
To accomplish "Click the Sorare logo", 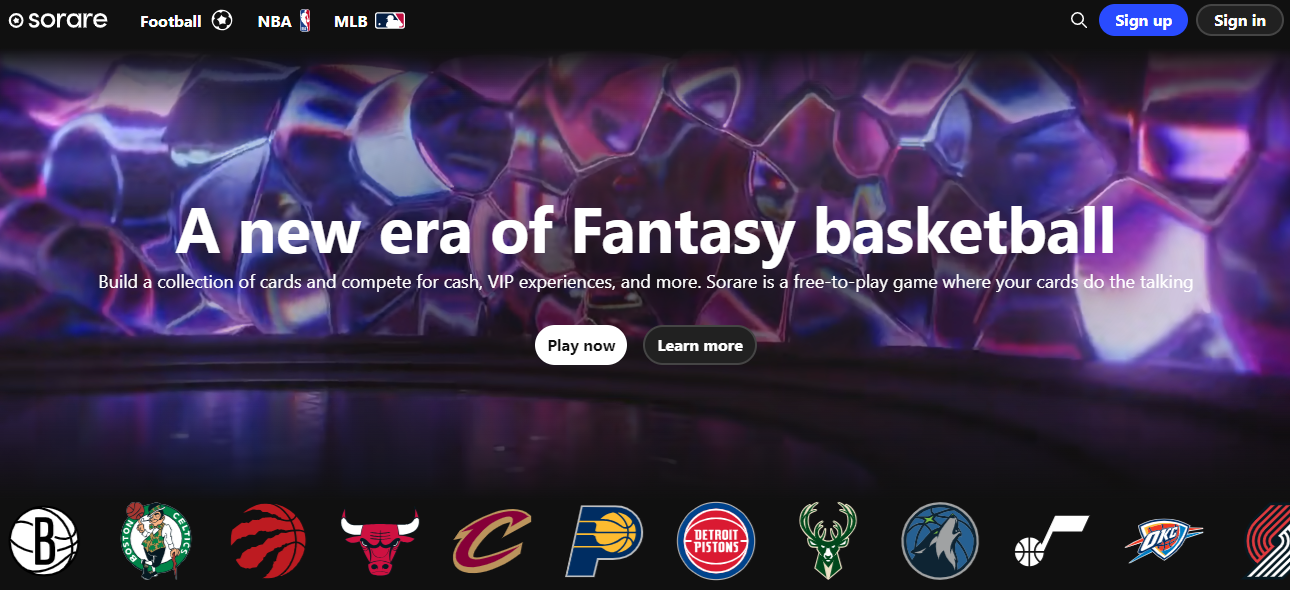I will pos(58,20).
